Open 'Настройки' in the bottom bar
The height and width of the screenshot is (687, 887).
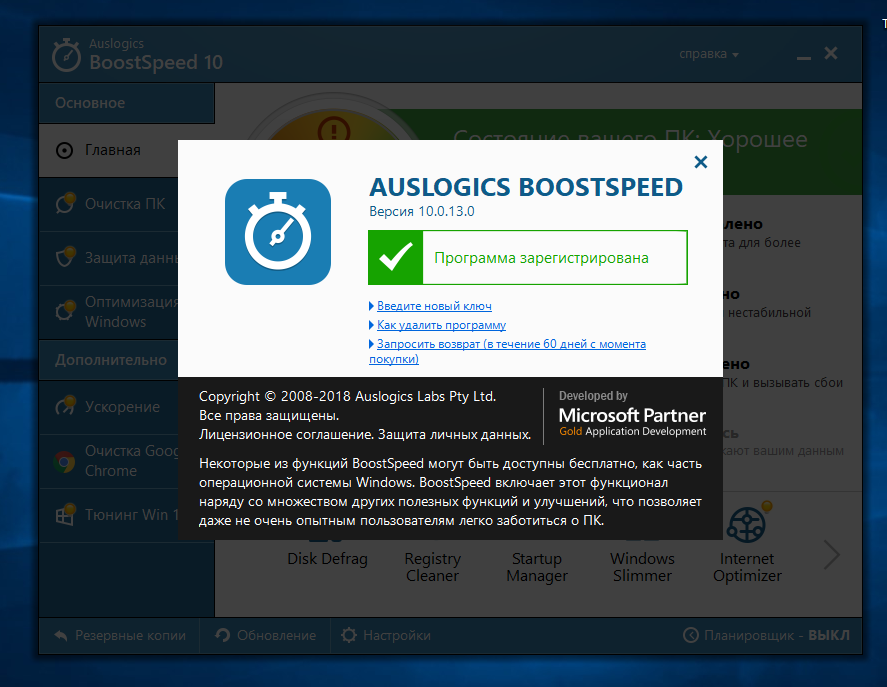click(386, 636)
